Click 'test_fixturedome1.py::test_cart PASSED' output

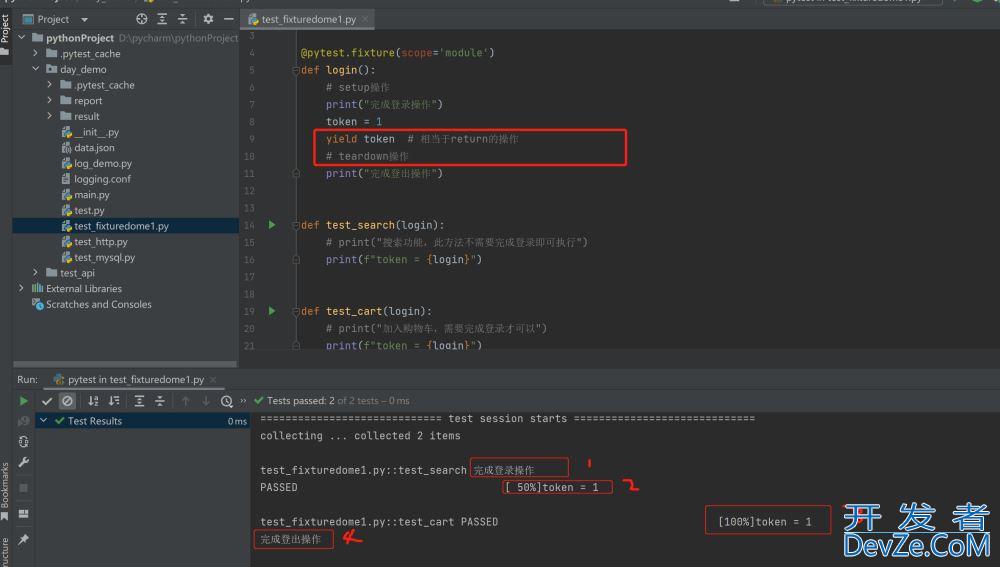click(x=379, y=522)
